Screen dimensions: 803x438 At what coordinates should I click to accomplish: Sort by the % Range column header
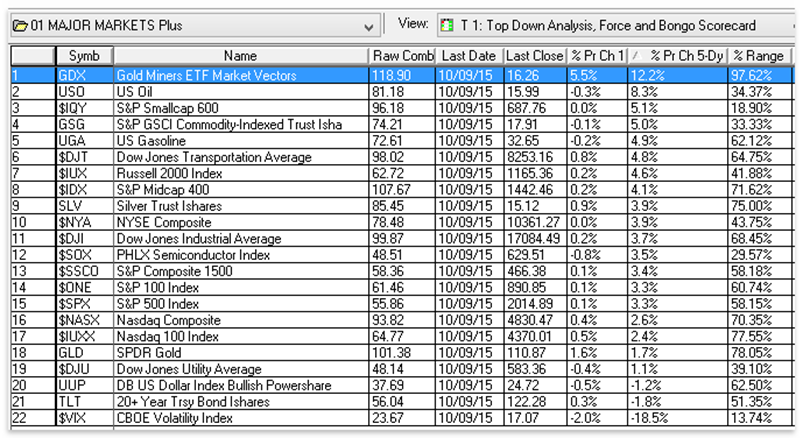759,56
